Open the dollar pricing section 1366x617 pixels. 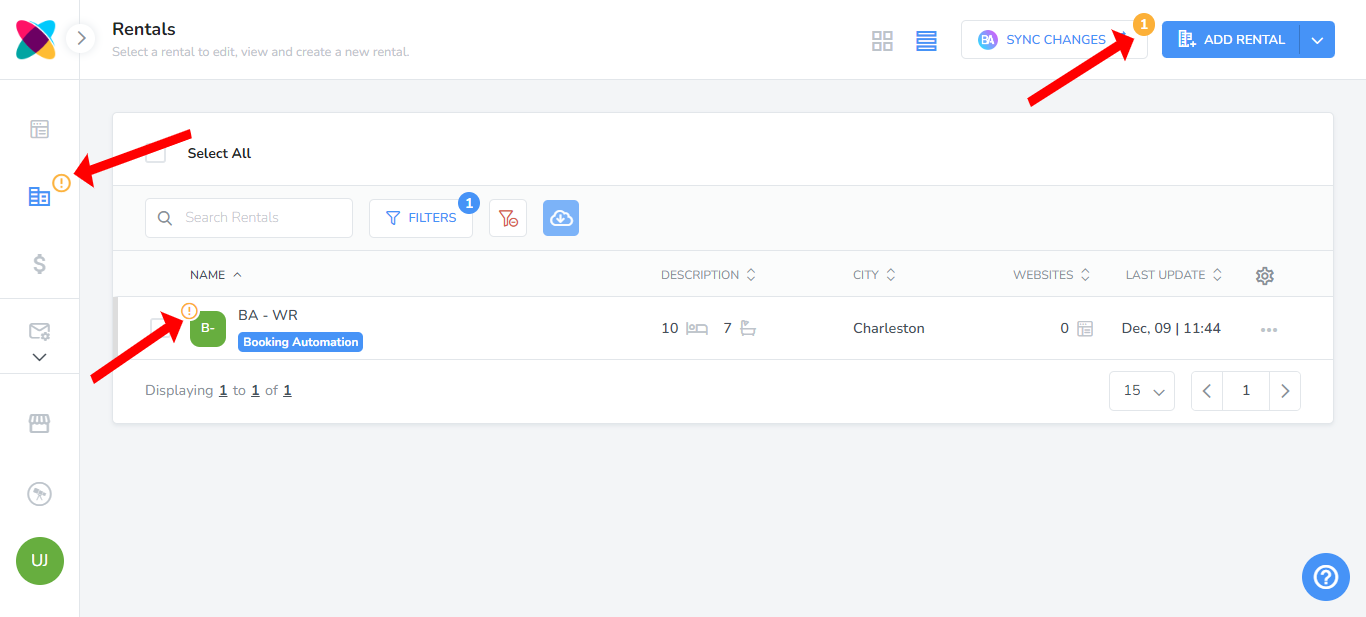40,264
